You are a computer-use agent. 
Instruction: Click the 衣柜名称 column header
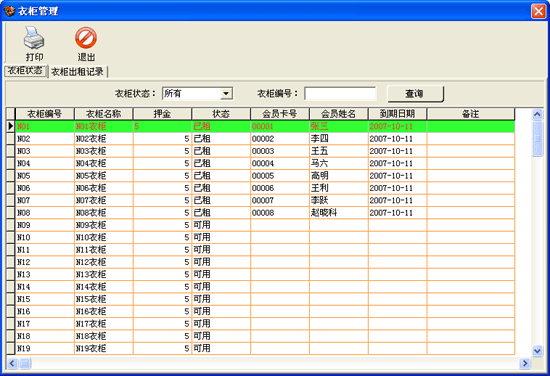click(103, 114)
